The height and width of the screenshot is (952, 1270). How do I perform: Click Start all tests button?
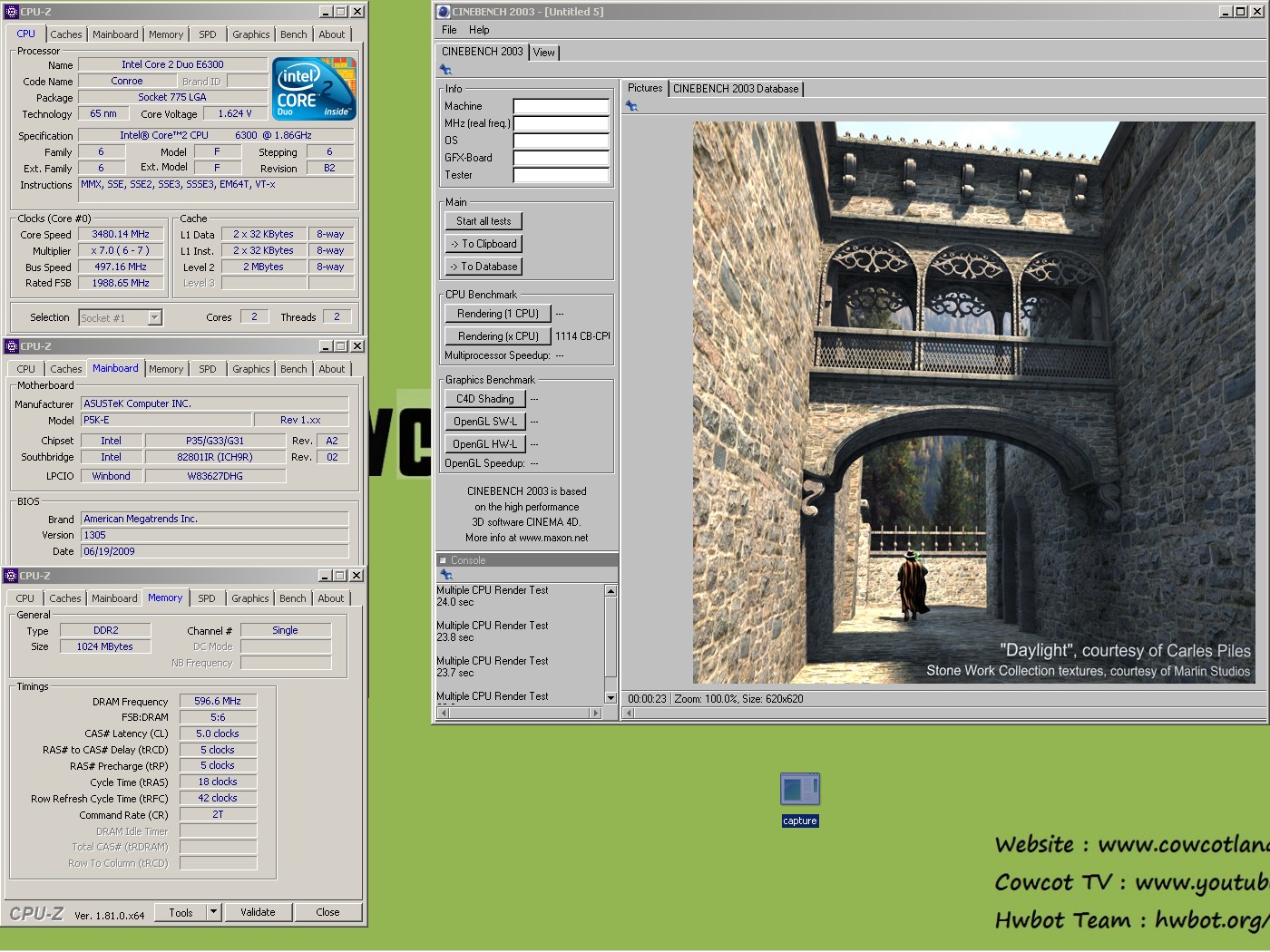(484, 221)
